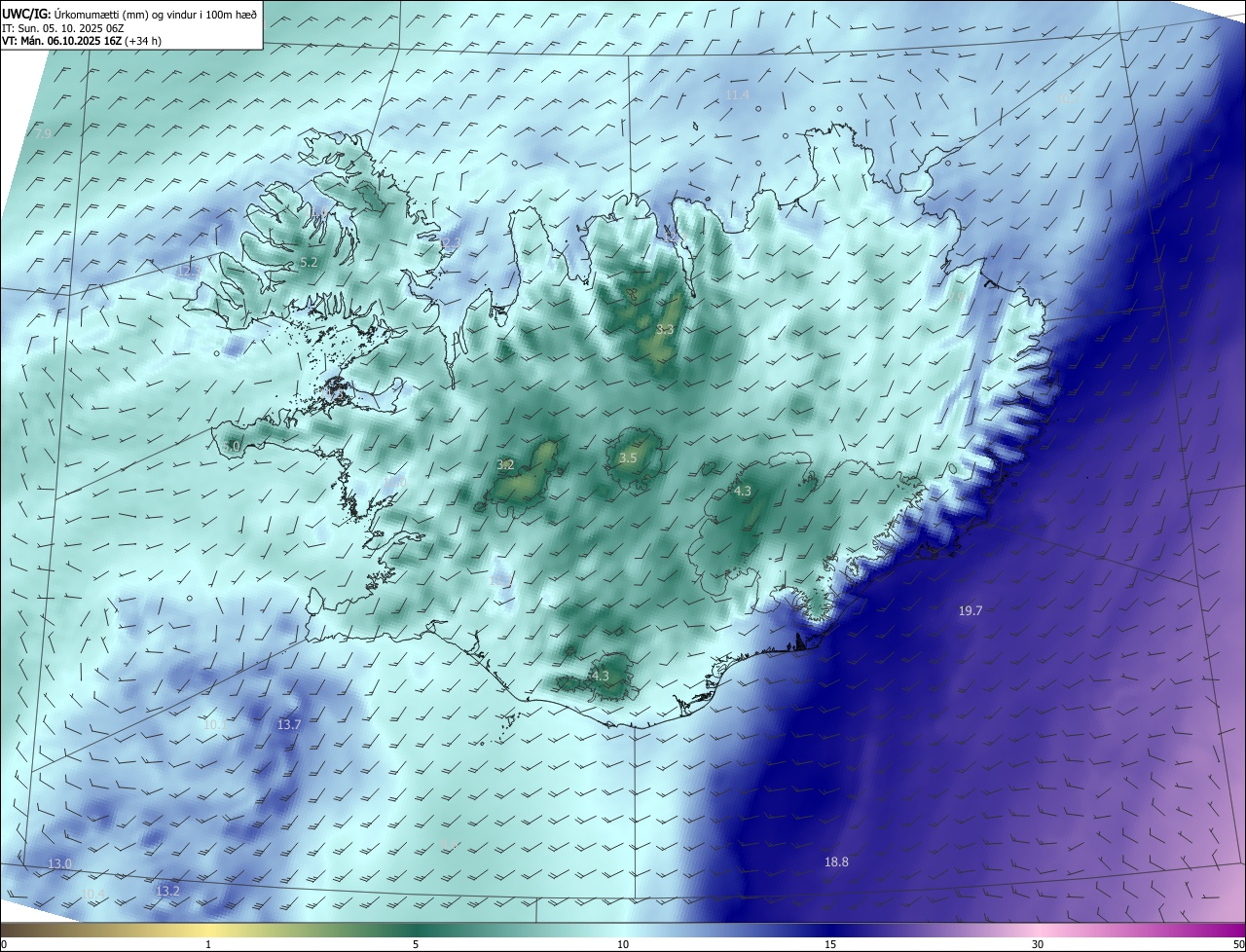The width and height of the screenshot is (1246, 952).
Task: Click the 5 tick on the color scale
Action: pyautogui.click(x=416, y=944)
